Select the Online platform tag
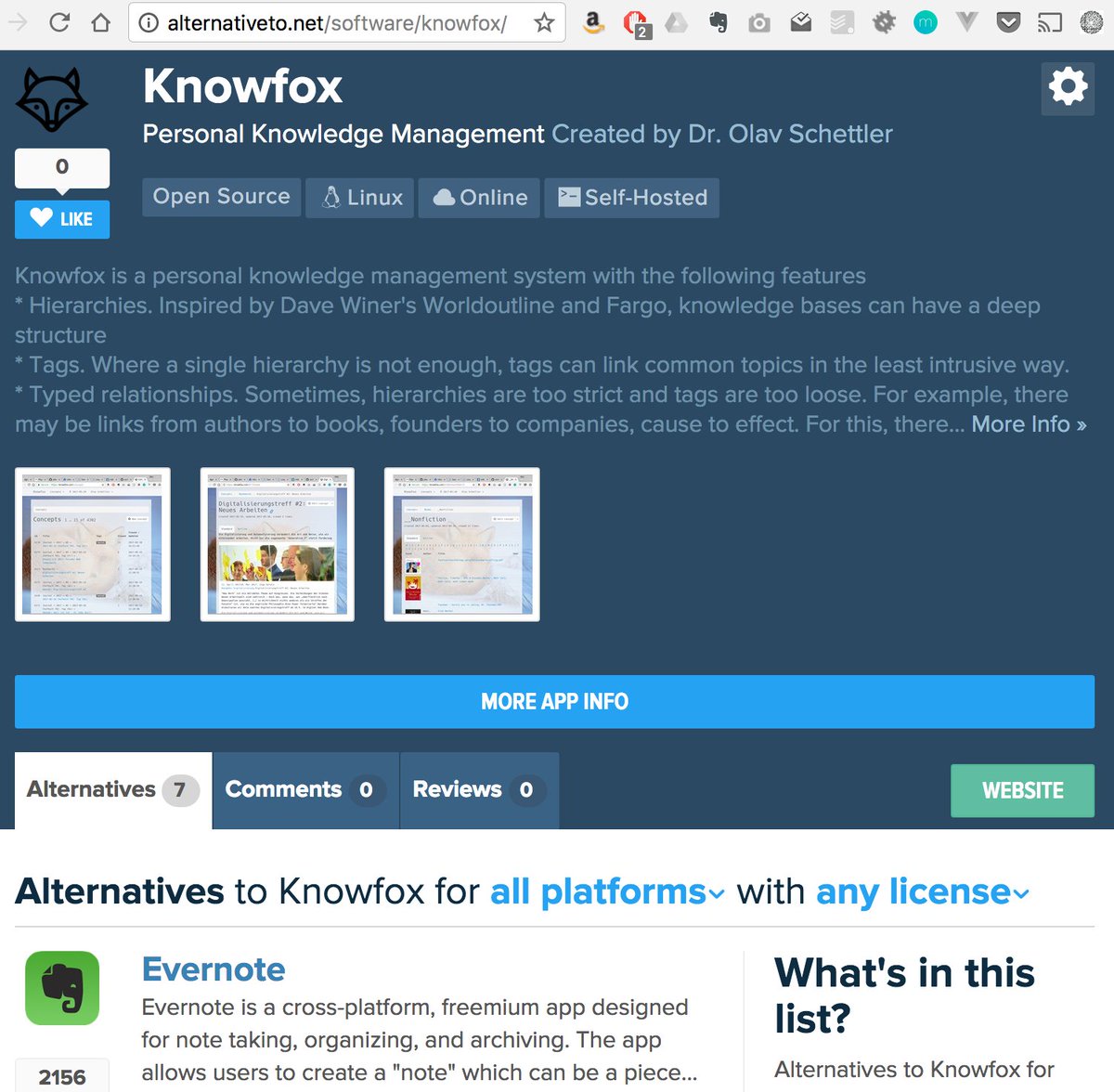The height and width of the screenshot is (1092, 1114). click(x=479, y=197)
